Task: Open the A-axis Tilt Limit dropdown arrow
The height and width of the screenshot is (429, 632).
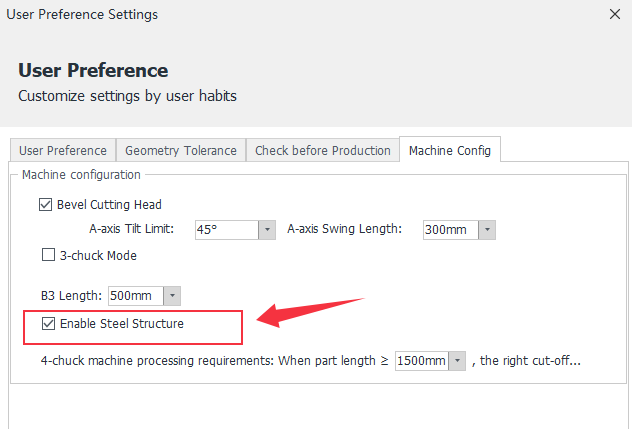Action: tap(267, 230)
